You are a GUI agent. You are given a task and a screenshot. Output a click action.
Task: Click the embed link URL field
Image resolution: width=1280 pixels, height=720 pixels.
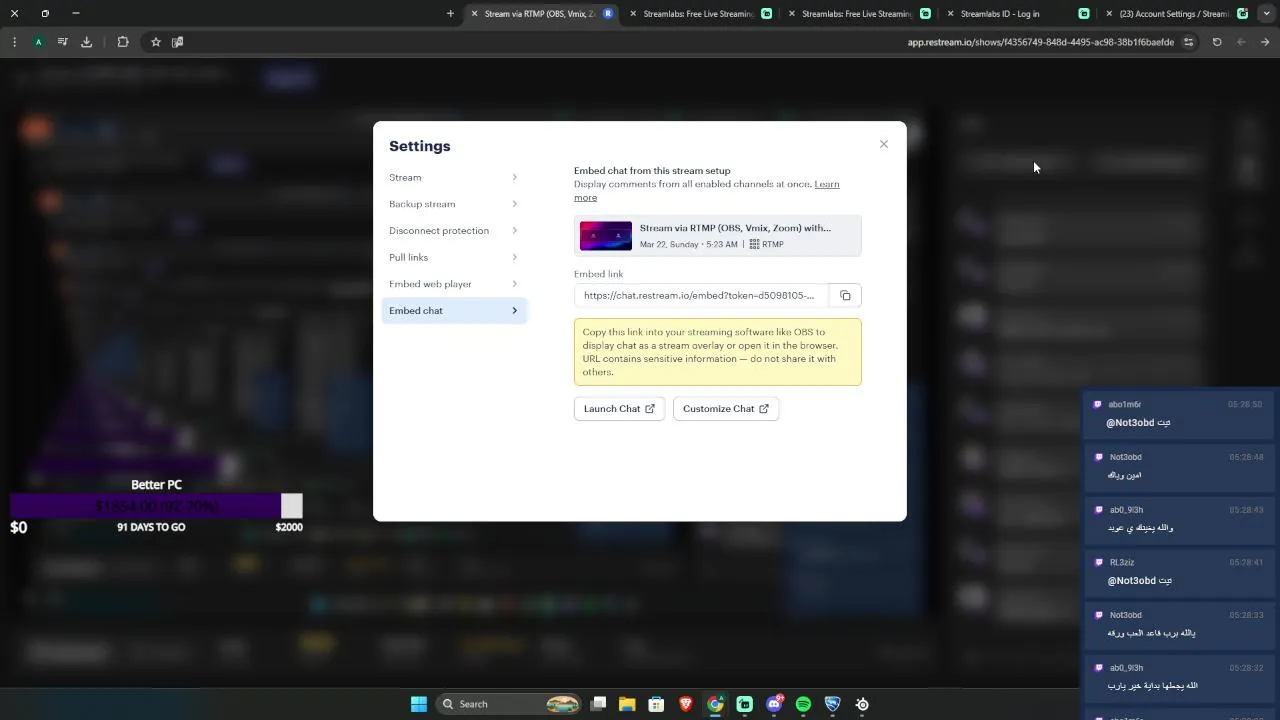pos(700,295)
